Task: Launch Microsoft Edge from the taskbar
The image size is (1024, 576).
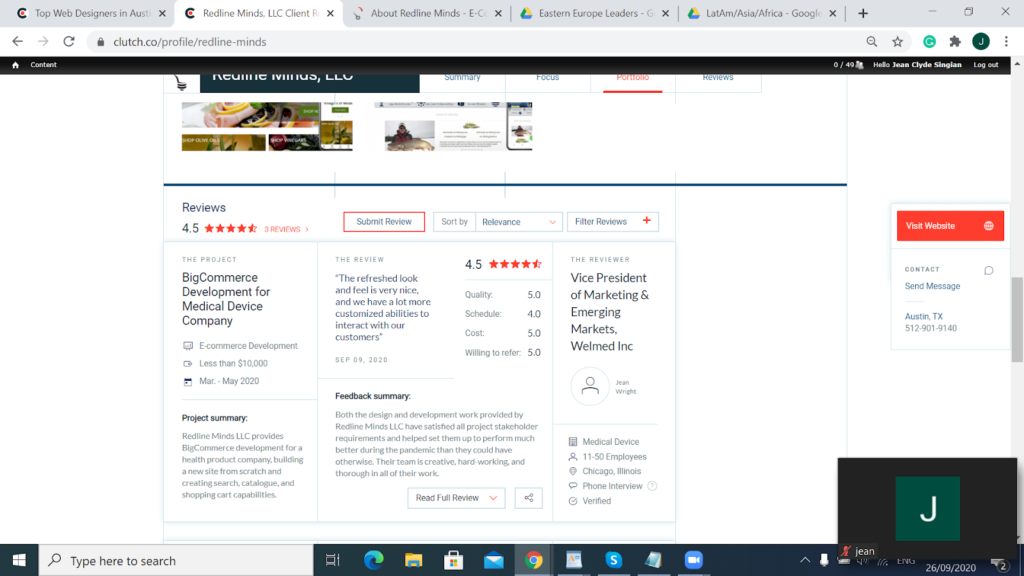Action: 374,560
